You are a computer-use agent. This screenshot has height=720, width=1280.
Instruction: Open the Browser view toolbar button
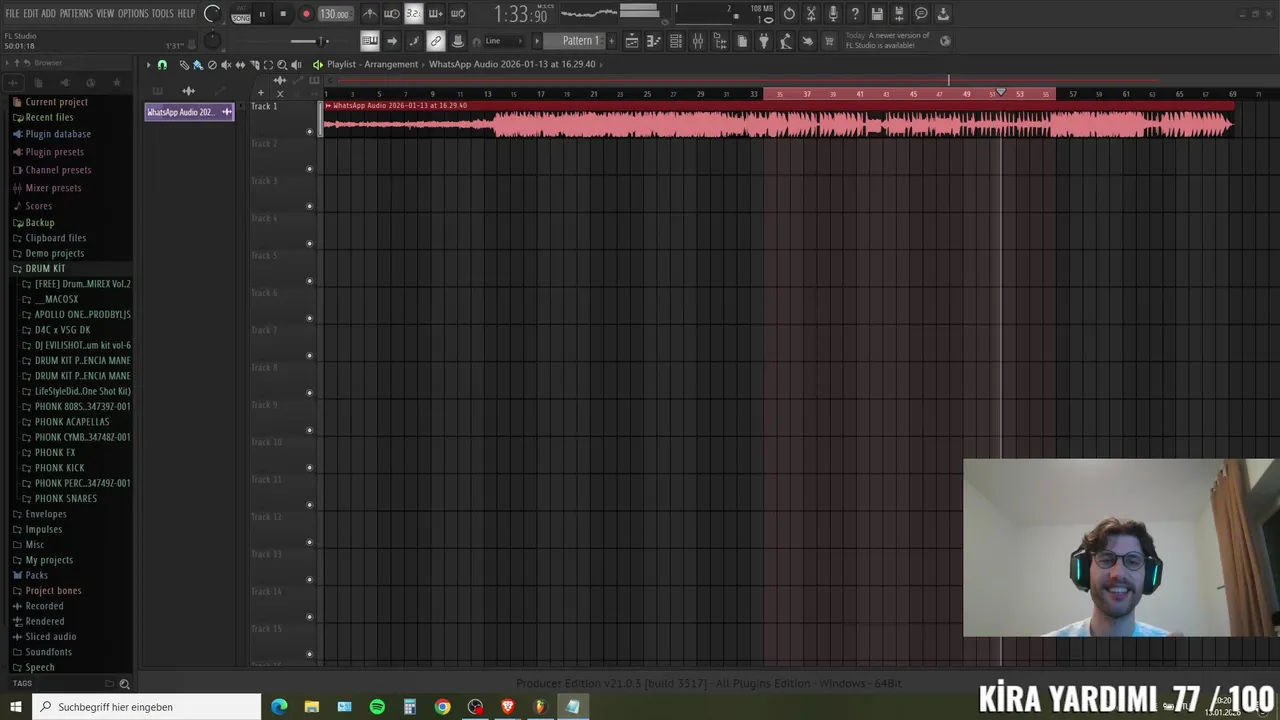click(x=720, y=41)
